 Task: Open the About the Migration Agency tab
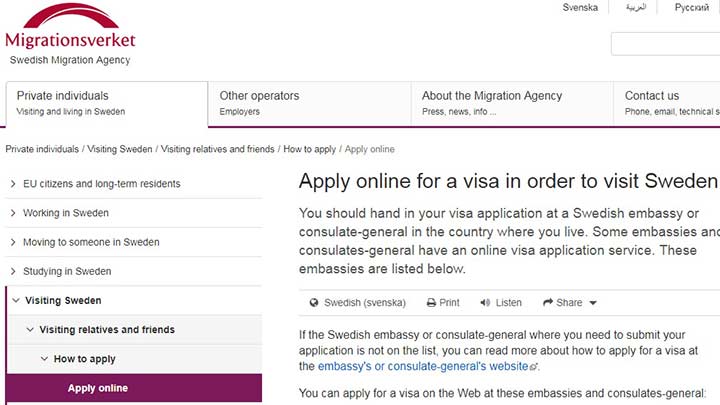pos(512,104)
